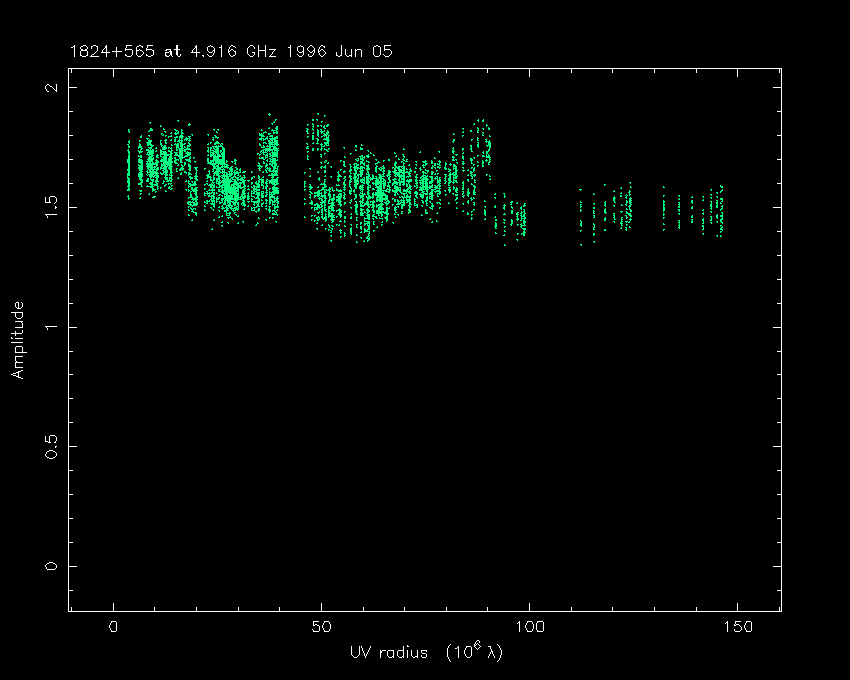Click the x-axis tick label "0"

[x=114, y=627]
